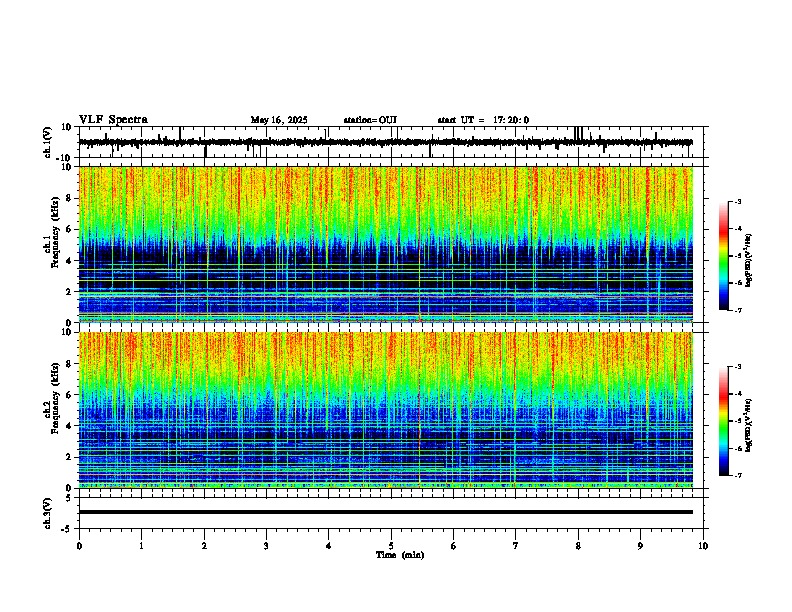792x612 pixels.
Task: Click the -3 value on ch.1 colorbar
Action: click(737, 202)
